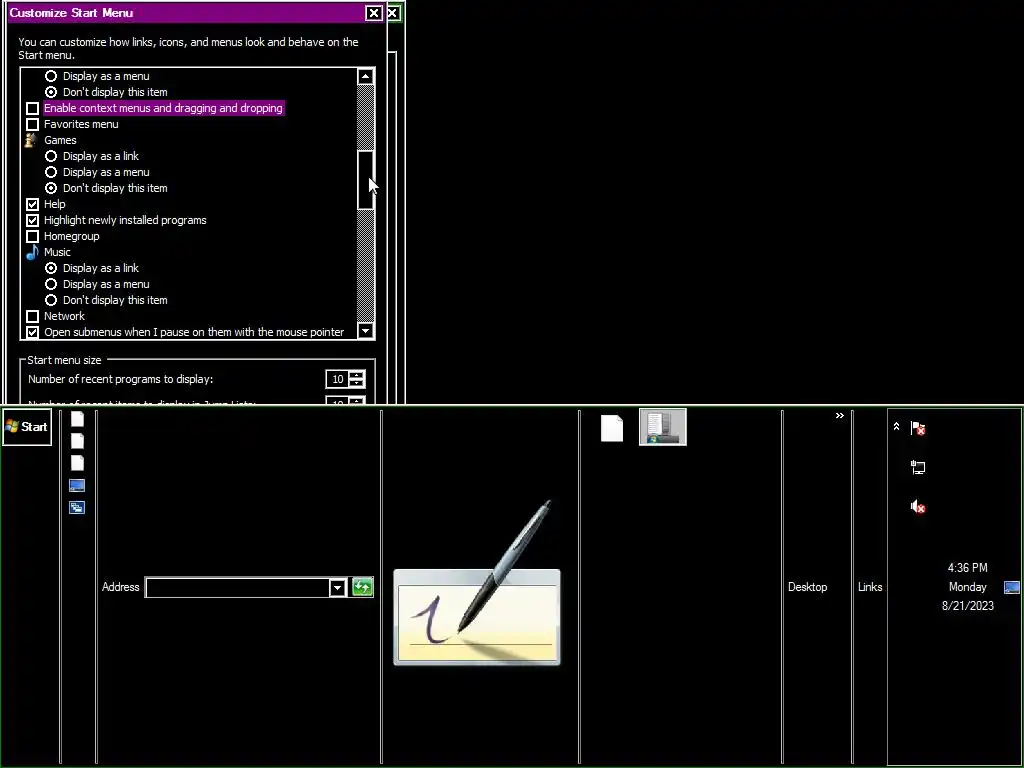Click the small monitor icon beside the clock
The image size is (1024, 768).
(x=1011, y=587)
